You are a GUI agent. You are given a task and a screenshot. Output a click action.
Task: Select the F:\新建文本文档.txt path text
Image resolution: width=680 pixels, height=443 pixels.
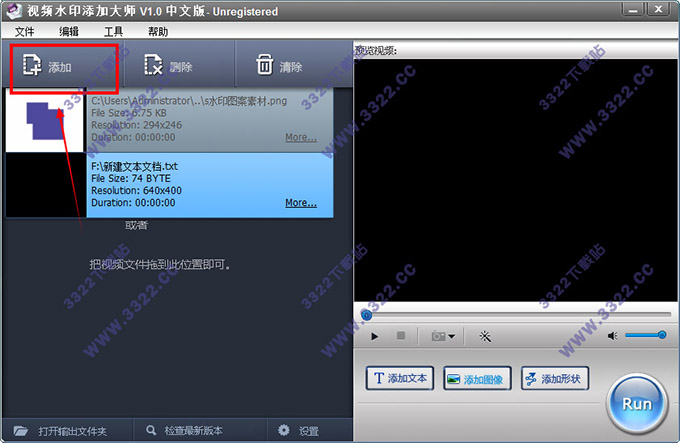134,166
